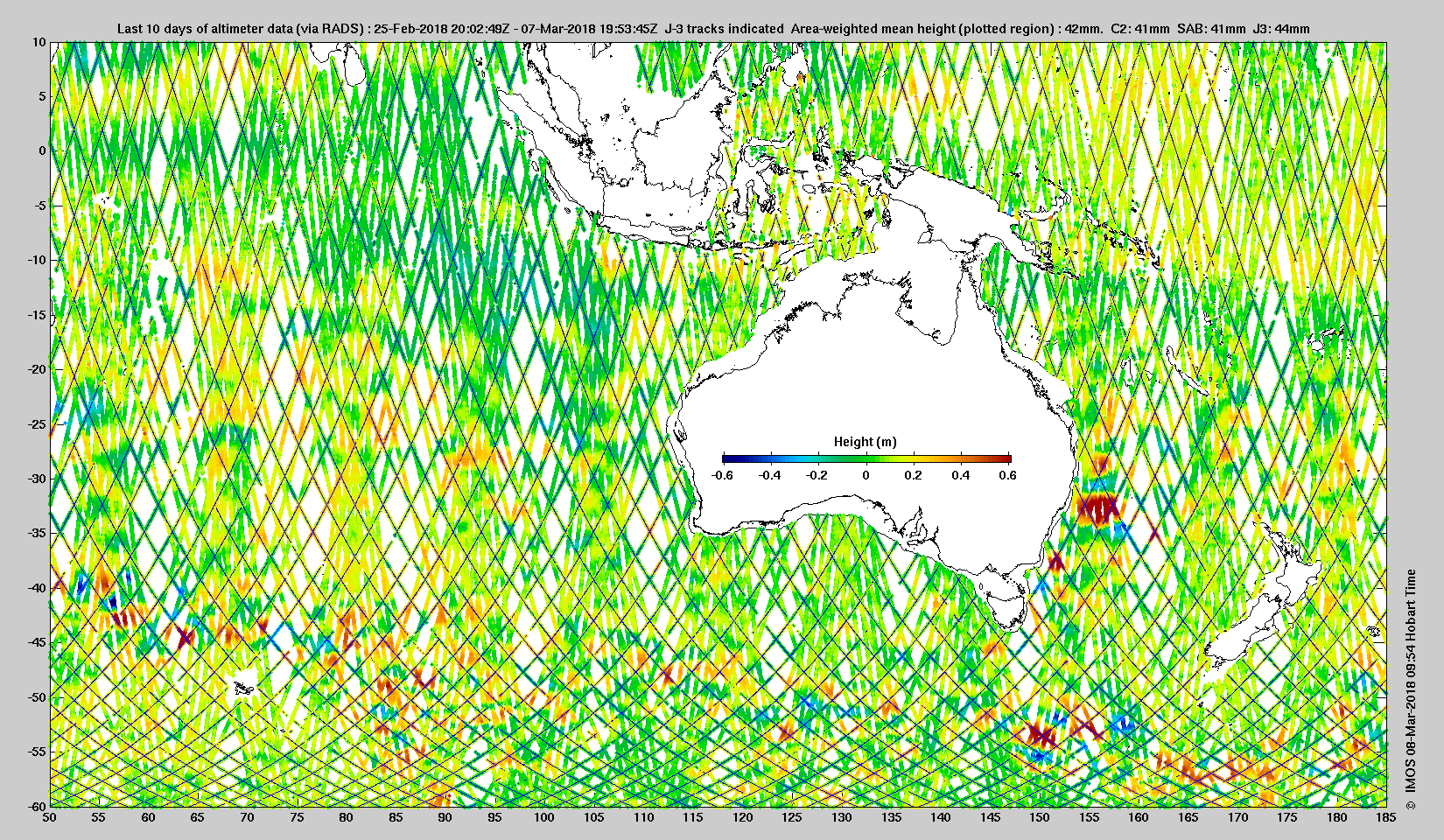
Task: Click longitude axis label 75
Action: pyautogui.click(x=298, y=818)
